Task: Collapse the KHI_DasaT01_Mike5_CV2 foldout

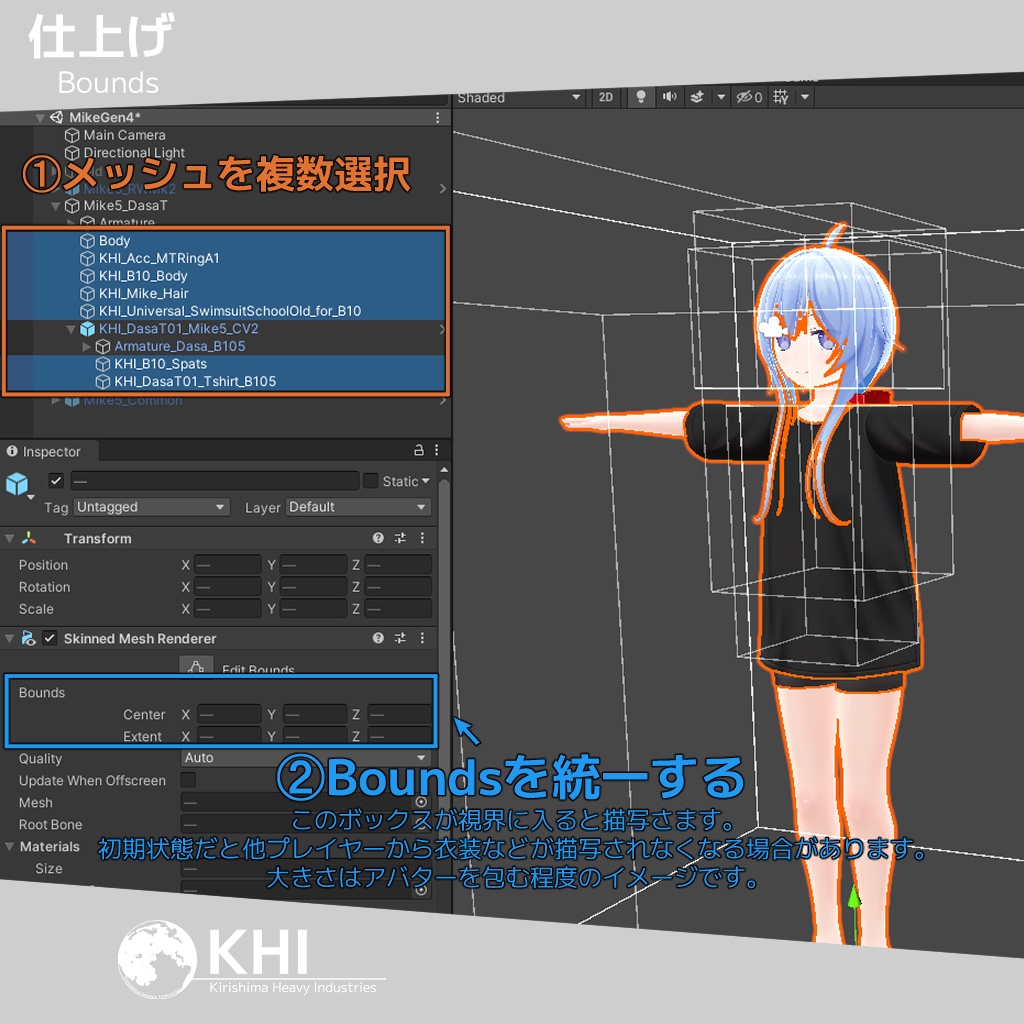Action: click(70, 328)
